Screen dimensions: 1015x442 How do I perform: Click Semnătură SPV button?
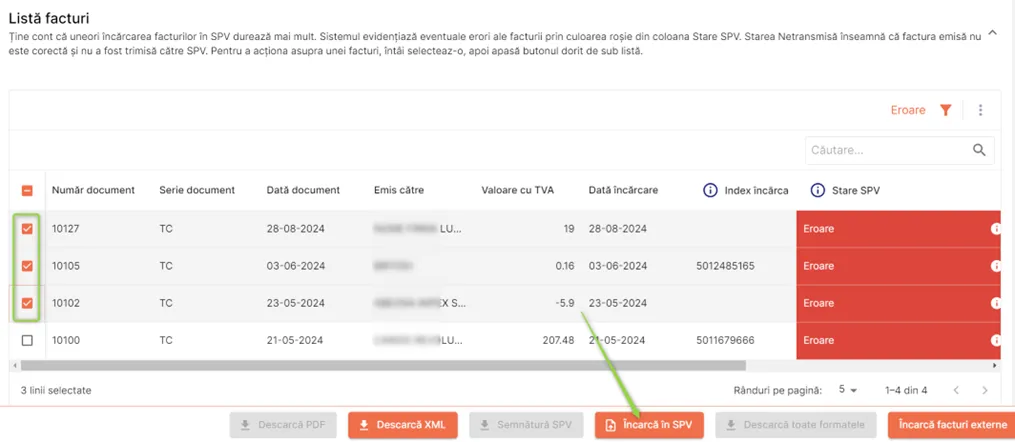click(x=526, y=425)
